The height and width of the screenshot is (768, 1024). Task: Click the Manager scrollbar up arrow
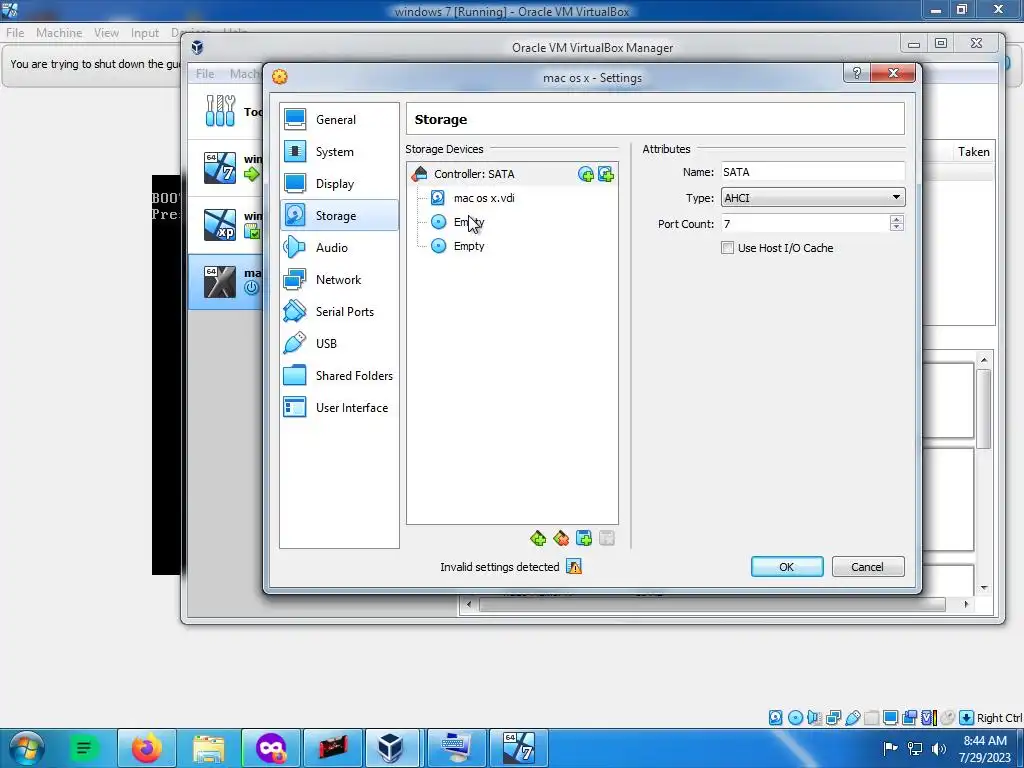click(x=984, y=360)
